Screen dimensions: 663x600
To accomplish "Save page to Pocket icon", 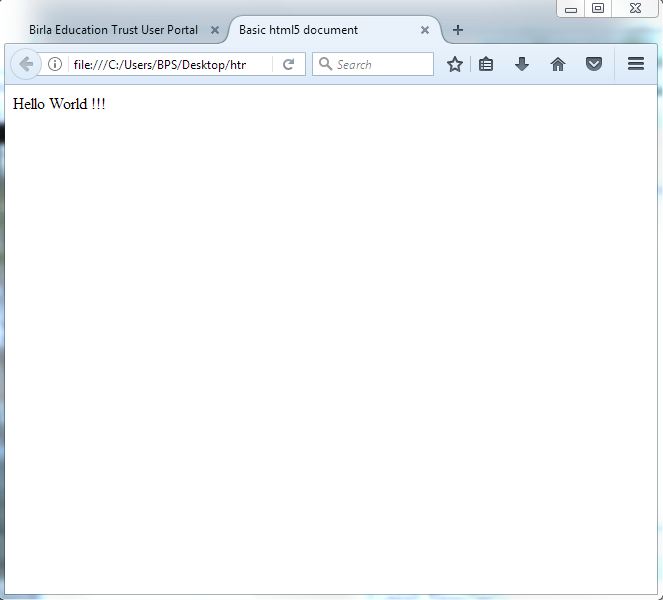I will (594, 64).
